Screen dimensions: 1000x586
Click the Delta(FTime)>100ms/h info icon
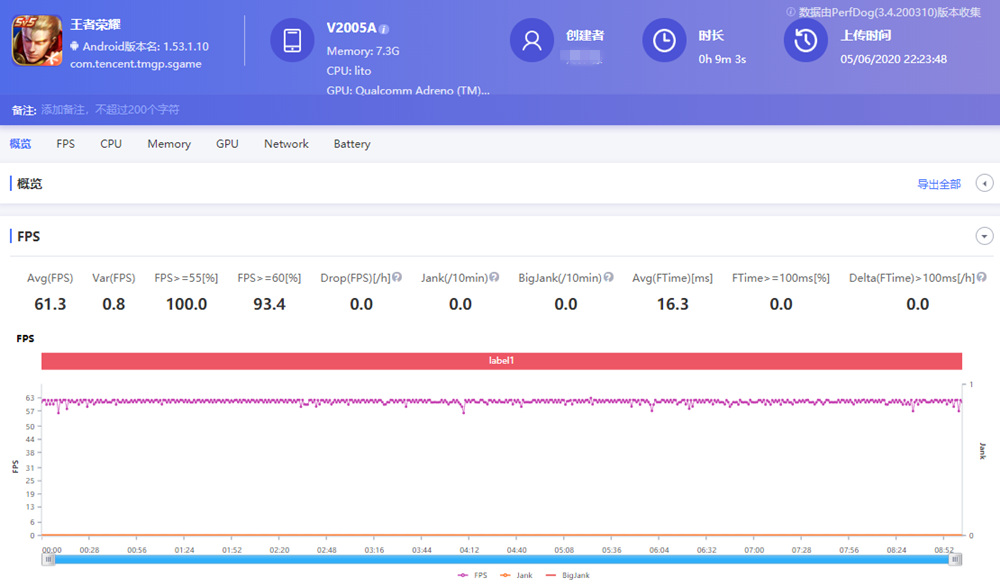981,278
